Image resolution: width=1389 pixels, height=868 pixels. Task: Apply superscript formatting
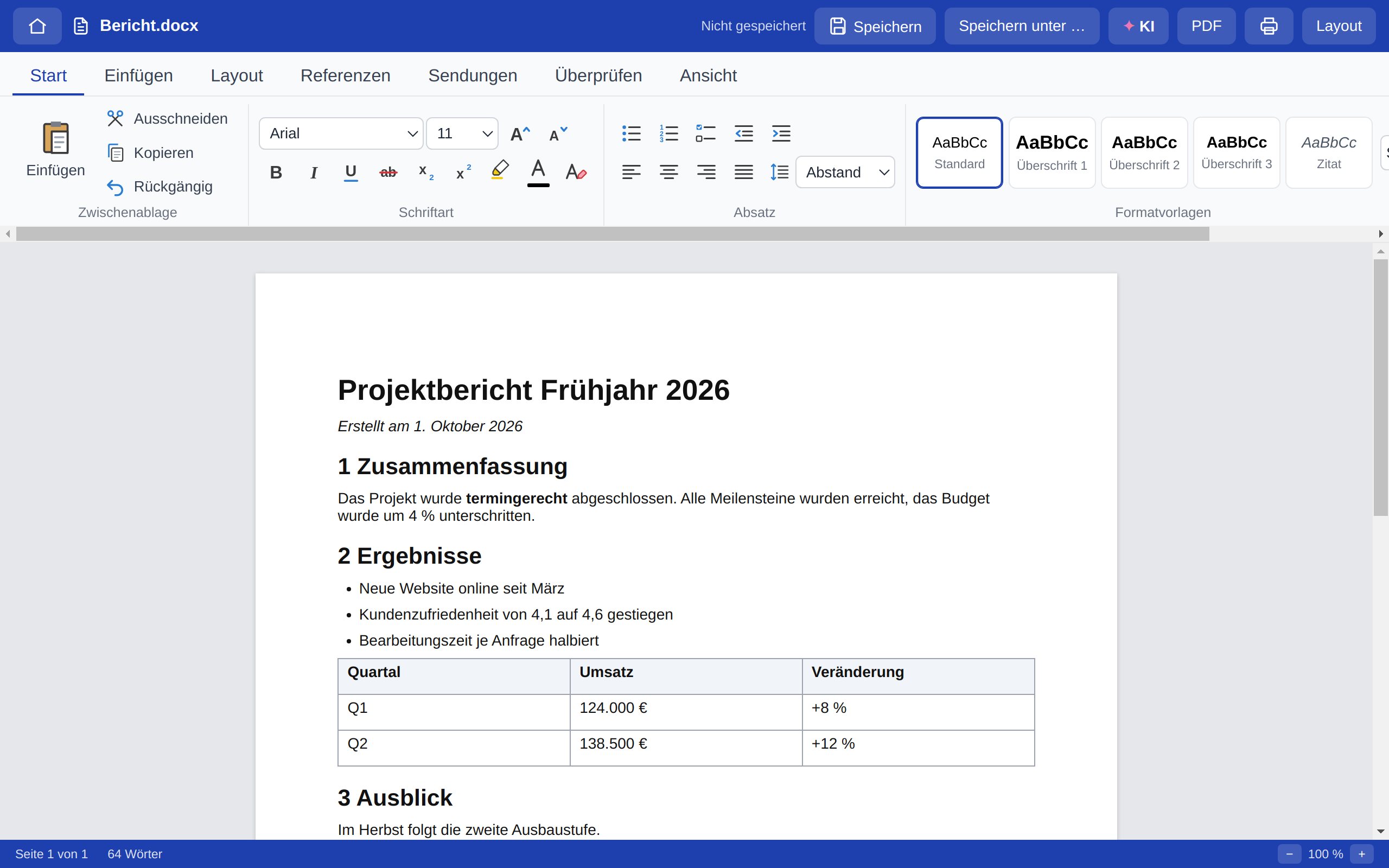tap(463, 172)
